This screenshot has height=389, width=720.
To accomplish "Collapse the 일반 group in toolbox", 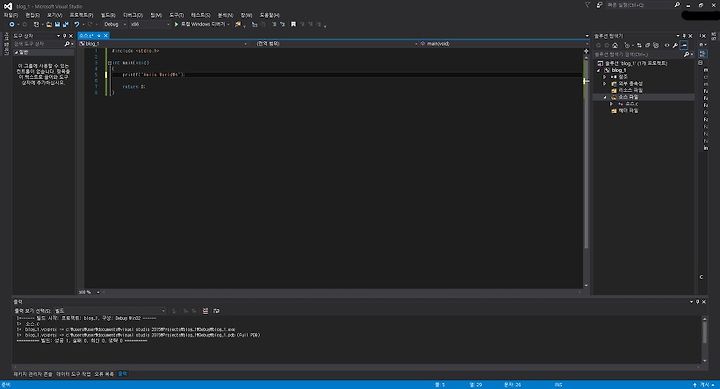I will [x=17, y=52].
